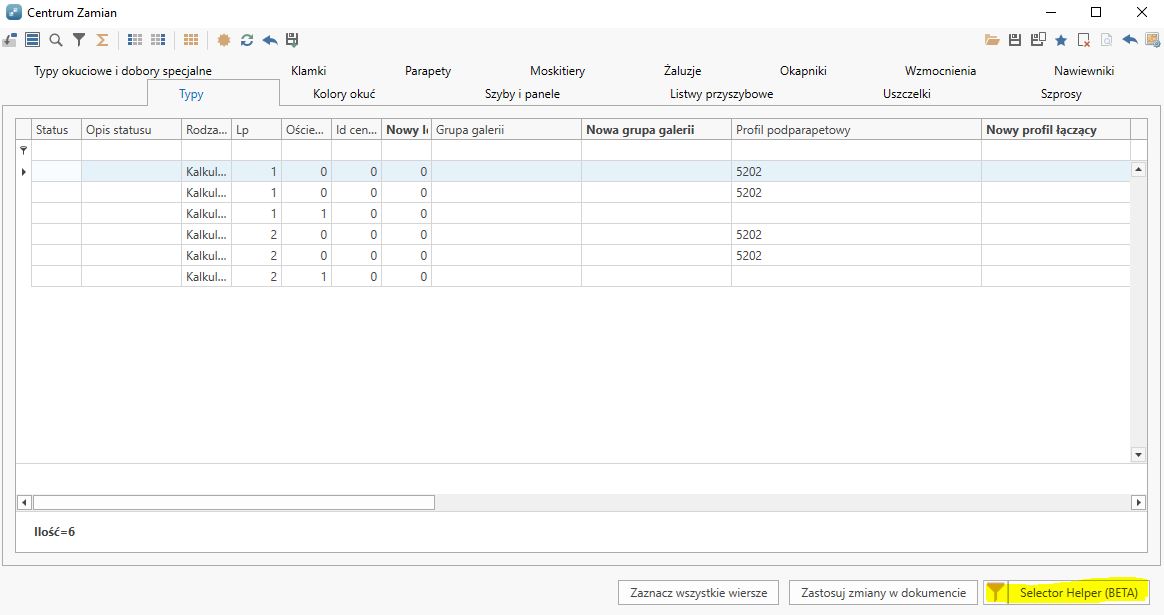Click the blue star favorites icon
This screenshot has height=615, width=1164.
click(x=1061, y=40)
